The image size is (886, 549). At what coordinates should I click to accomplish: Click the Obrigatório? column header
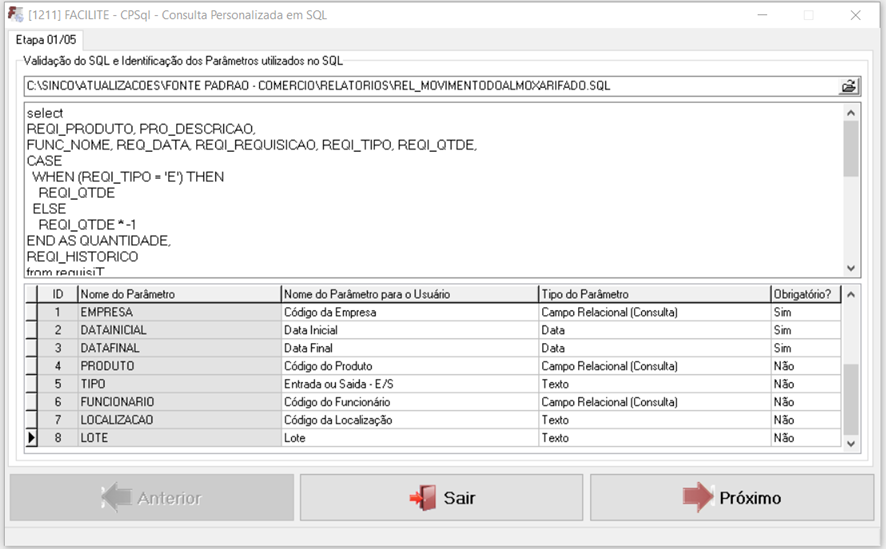click(x=806, y=294)
